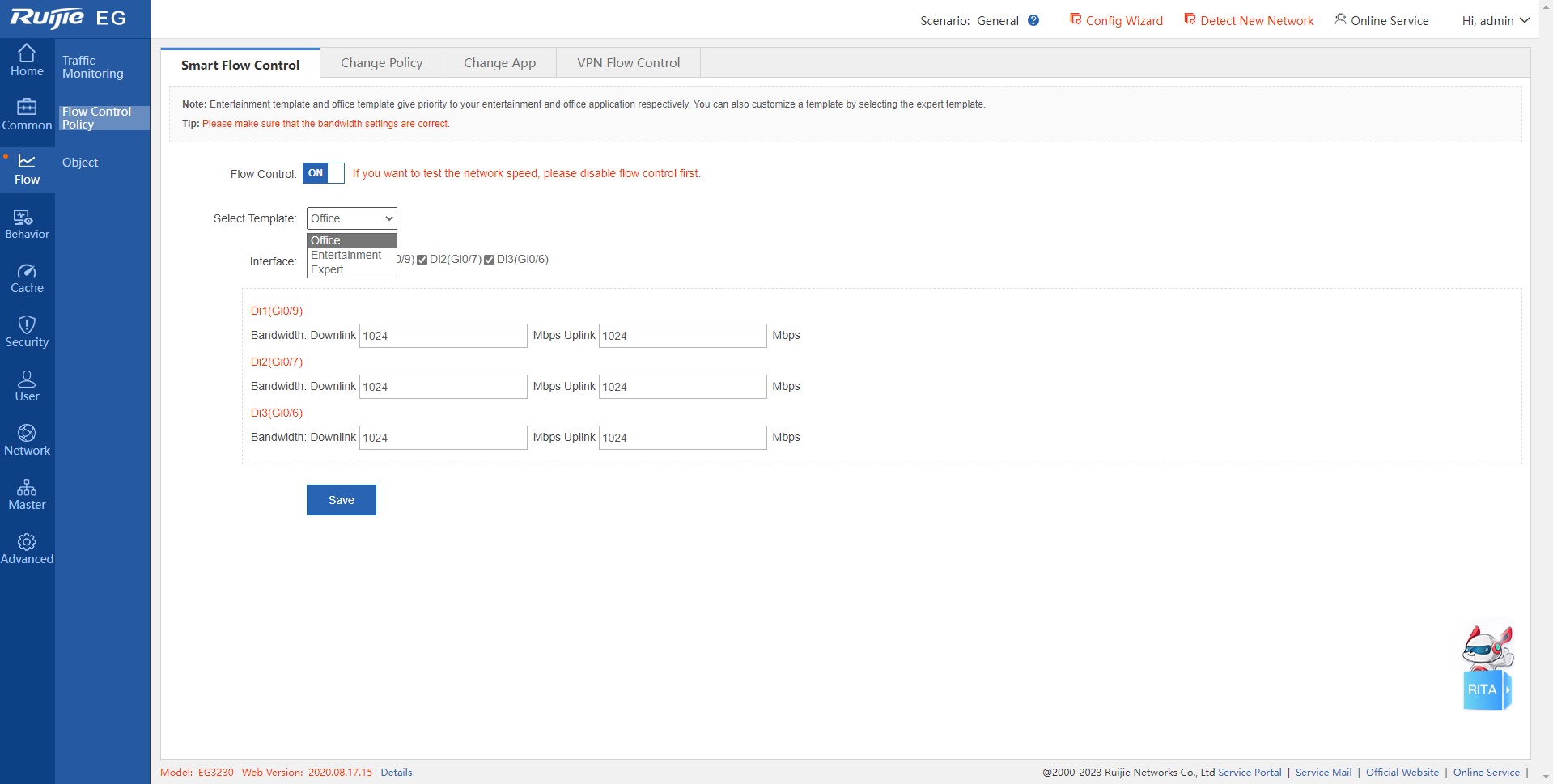Open the Cache section icon
Screen dimensions: 1553x784
[x=27, y=279]
